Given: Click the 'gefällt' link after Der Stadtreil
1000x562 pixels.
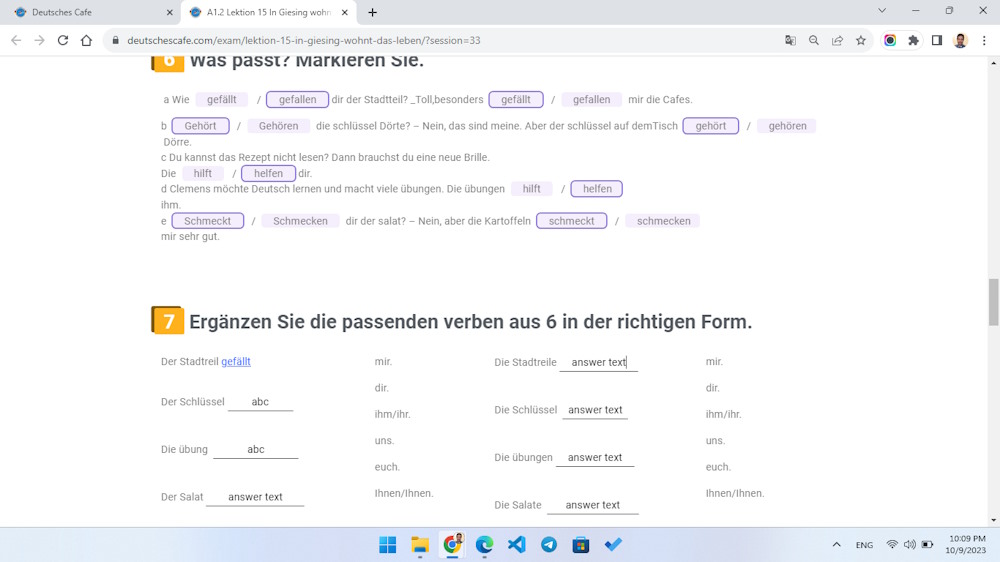Looking at the screenshot, I should coord(236,361).
